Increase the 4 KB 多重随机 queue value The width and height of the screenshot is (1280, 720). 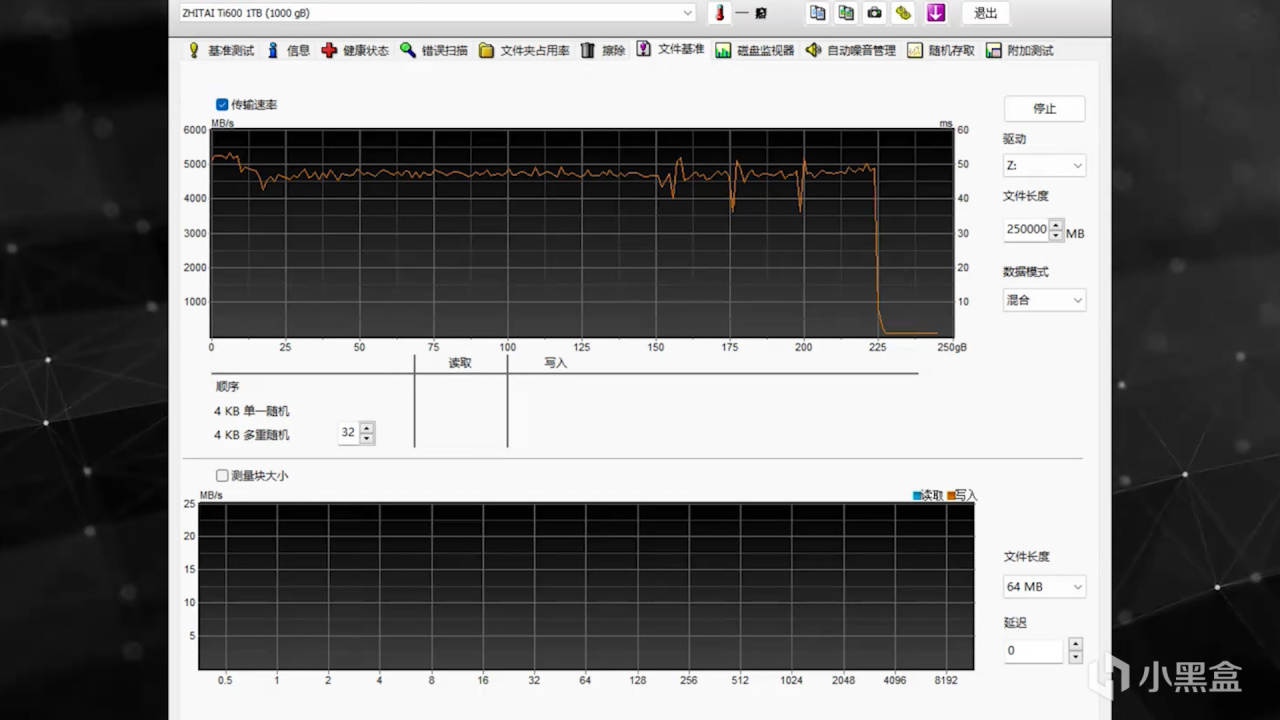click(367, 428)
